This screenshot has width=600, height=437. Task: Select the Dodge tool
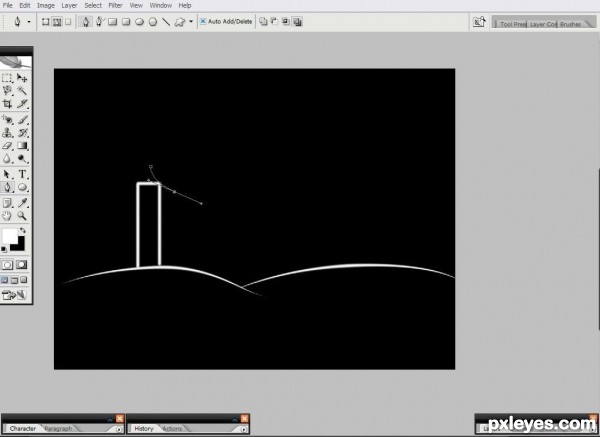coord(22,158)
